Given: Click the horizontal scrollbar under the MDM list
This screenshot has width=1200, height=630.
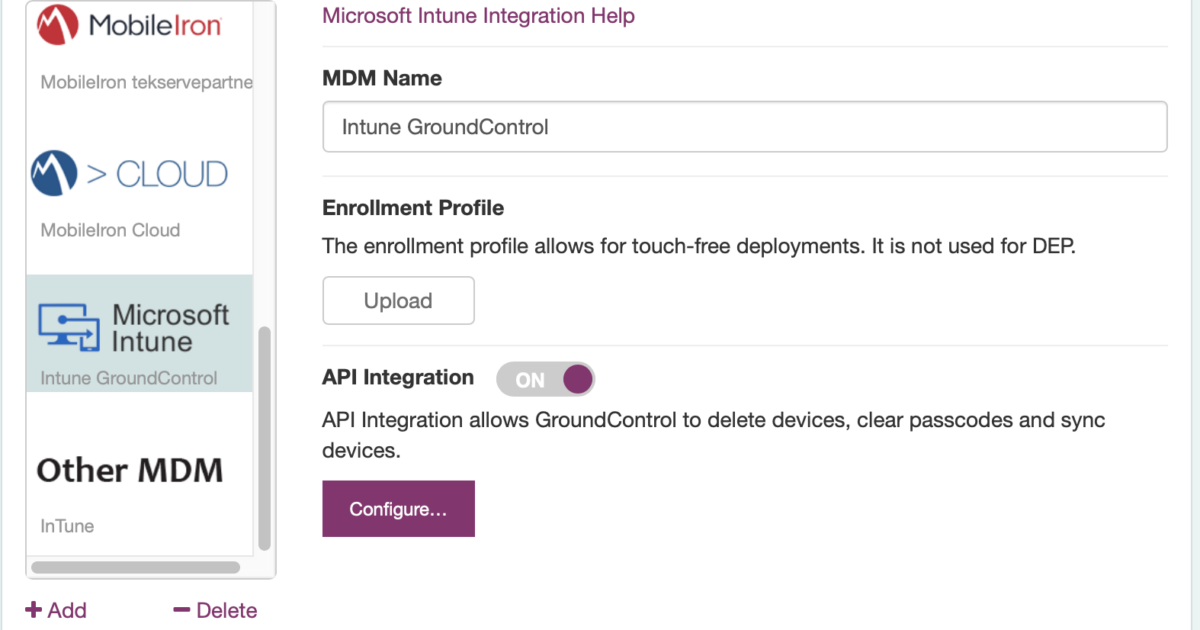Looking at the screenshot, I should (x=137, y=567).
